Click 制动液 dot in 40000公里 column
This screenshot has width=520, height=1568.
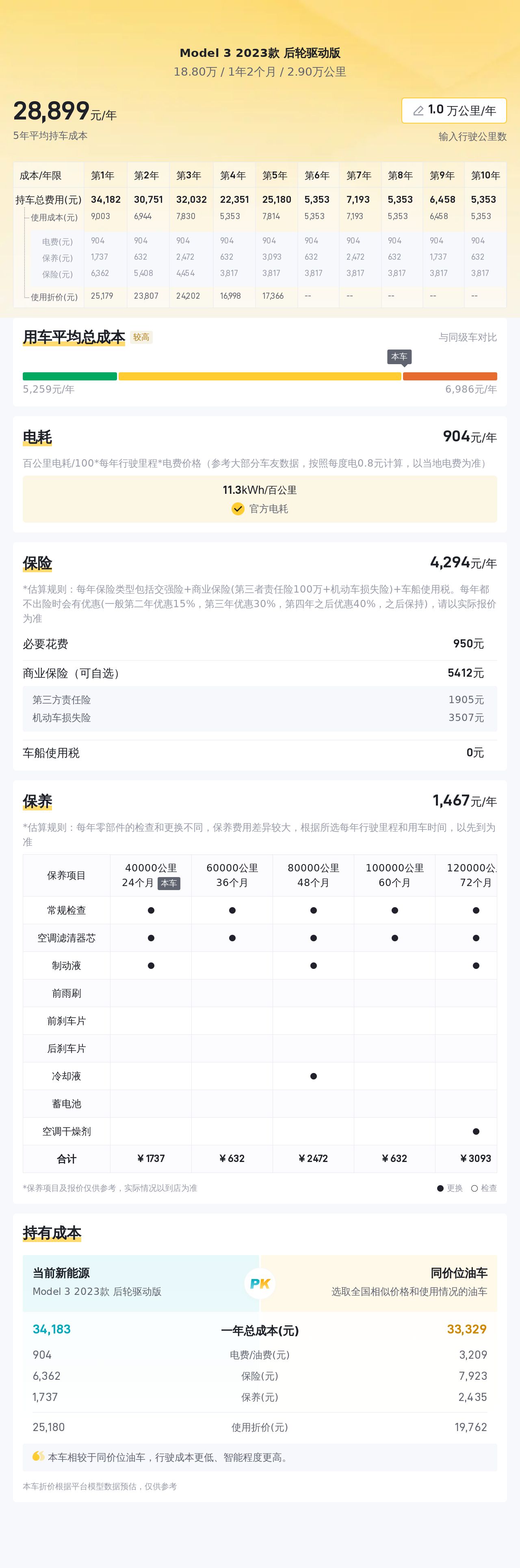(151, 965)
